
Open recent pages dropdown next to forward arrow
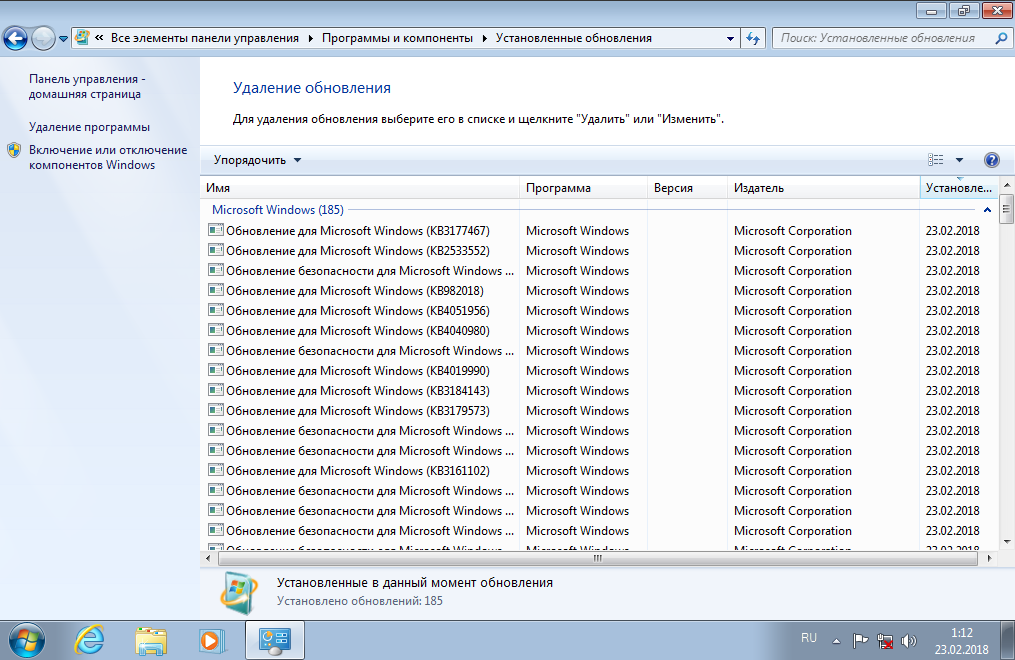coord(63,39)
